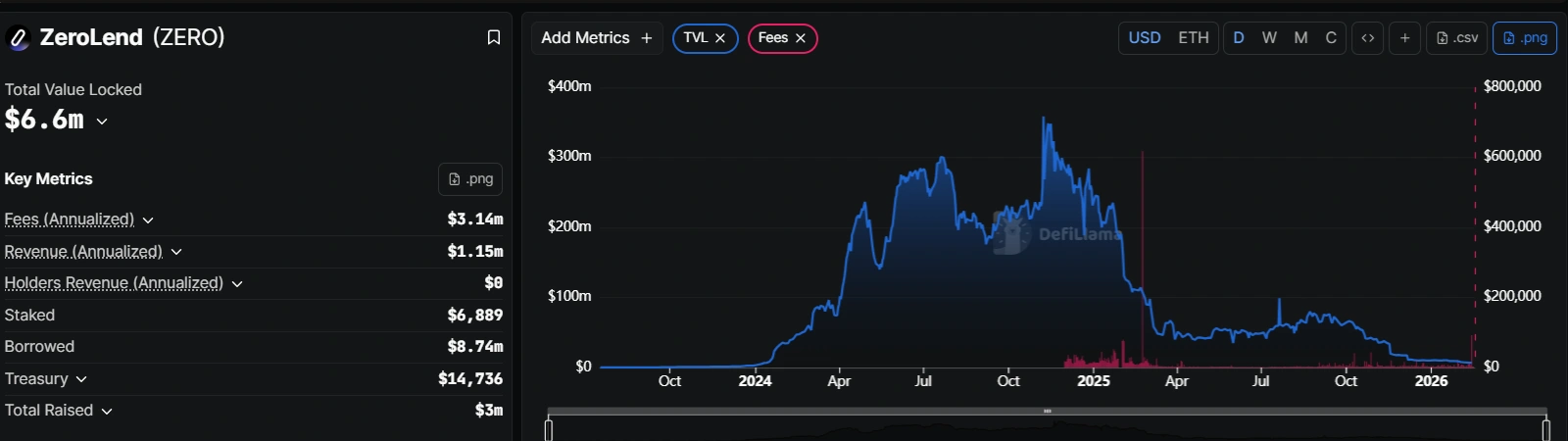Select the monthly (M) interval tab
1568x441 pixels.
point(1300,38)
